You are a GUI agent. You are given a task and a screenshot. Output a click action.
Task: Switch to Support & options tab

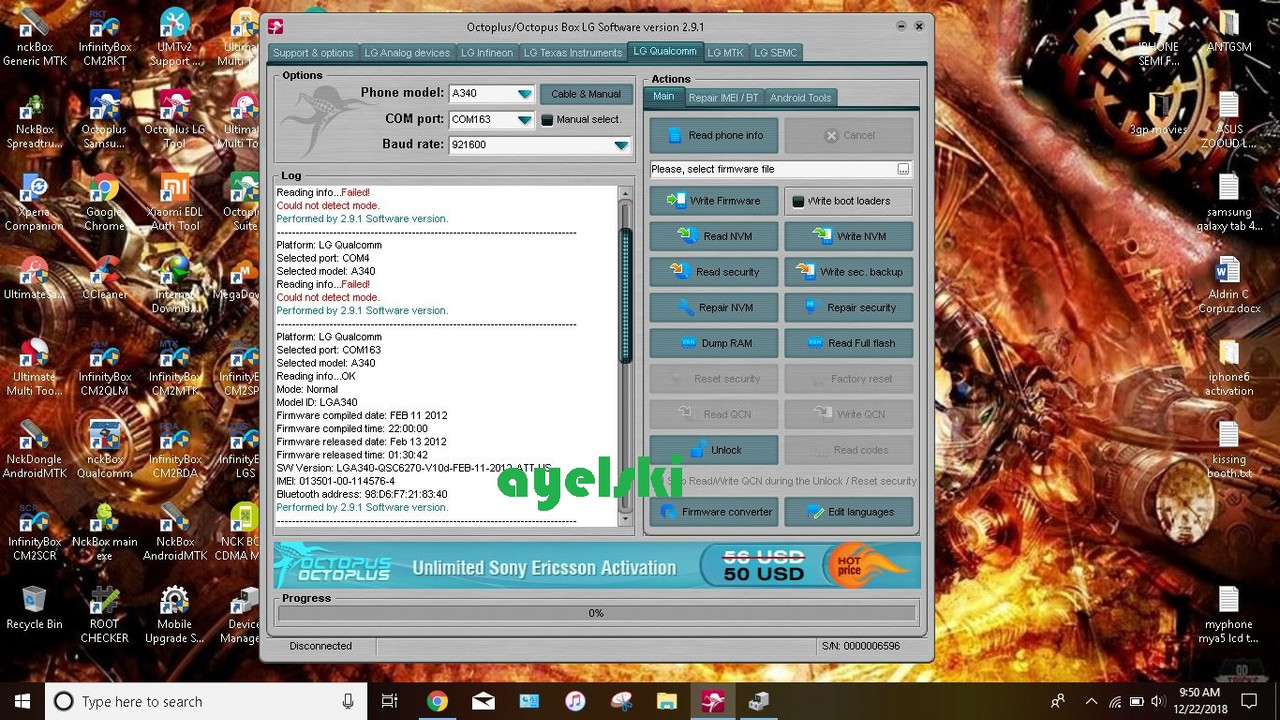pyautogui.click(x=313, y=53)
